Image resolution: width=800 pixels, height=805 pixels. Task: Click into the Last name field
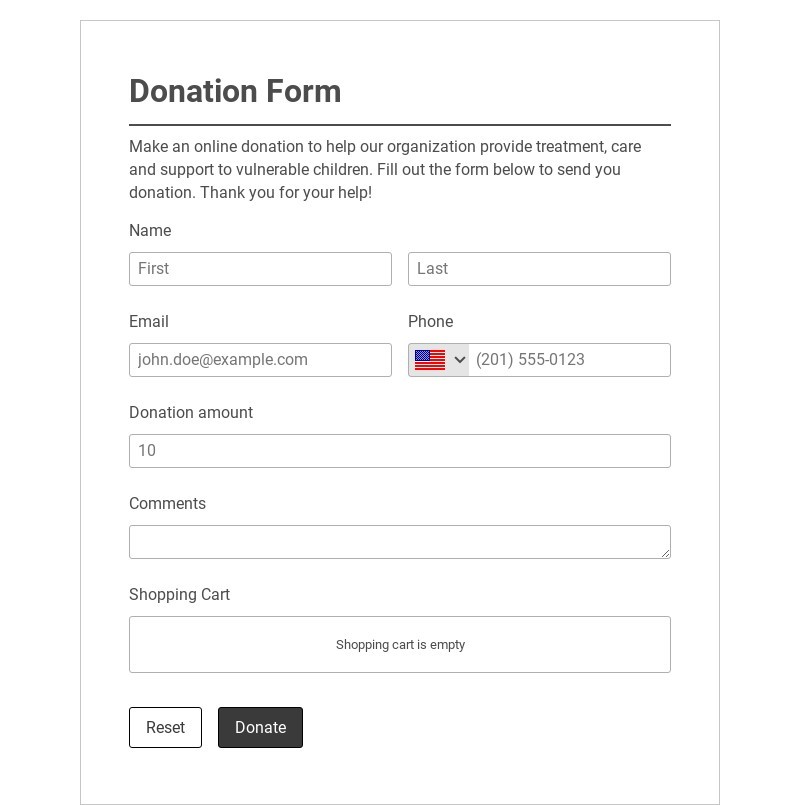[x=539, y=269]
